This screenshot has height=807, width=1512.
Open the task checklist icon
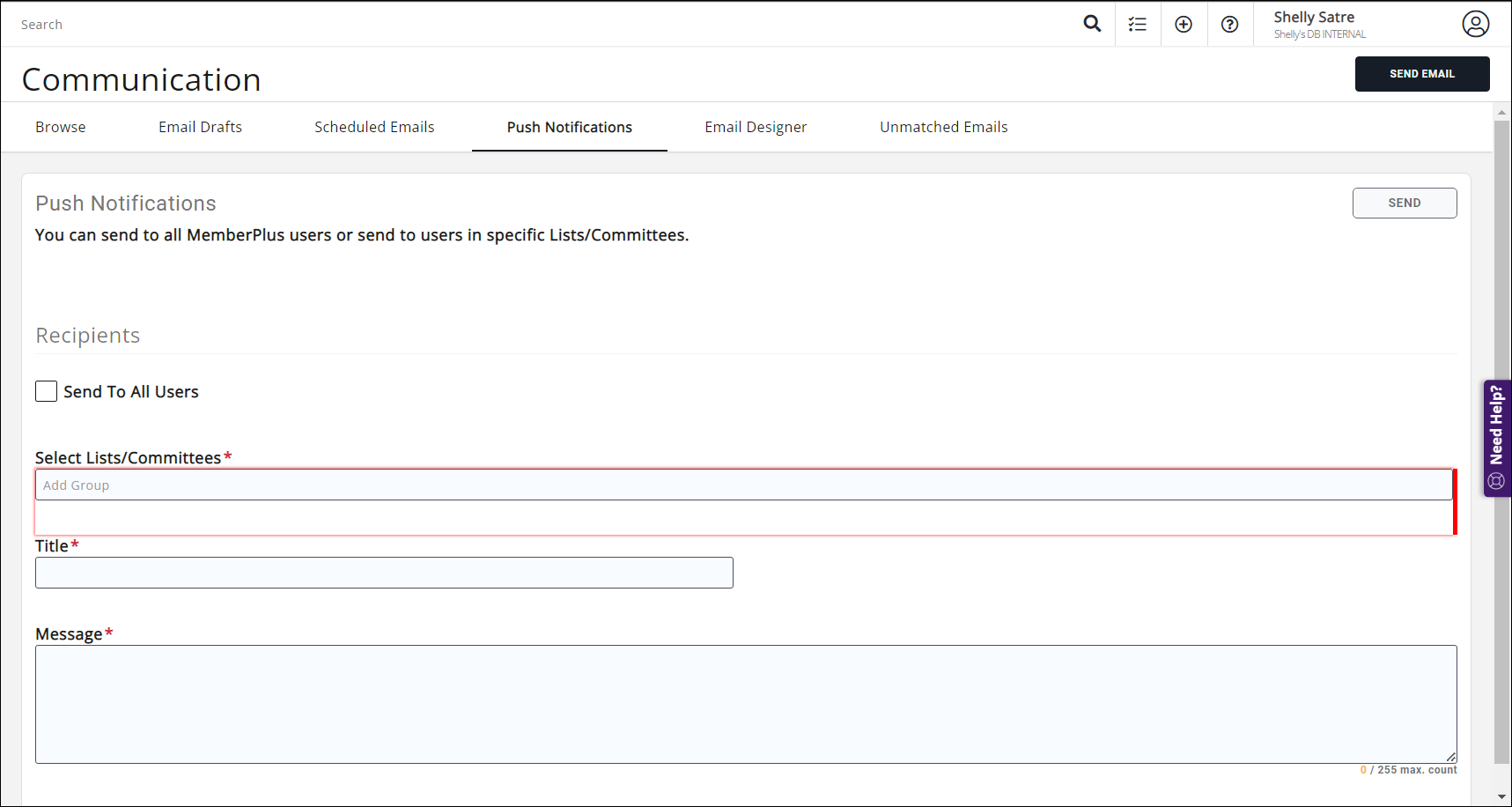click(1138, 25)
